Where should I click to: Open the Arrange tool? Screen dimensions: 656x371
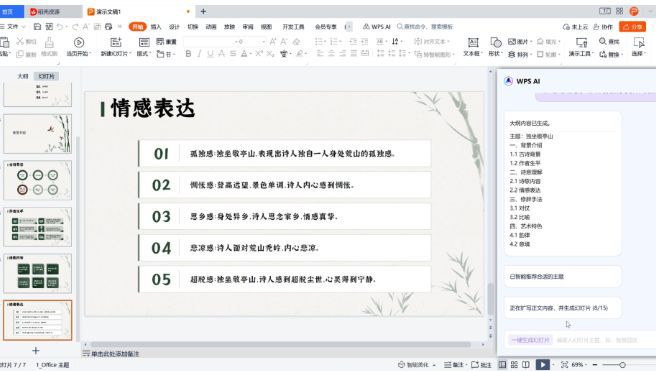click(x=518, y=54)
